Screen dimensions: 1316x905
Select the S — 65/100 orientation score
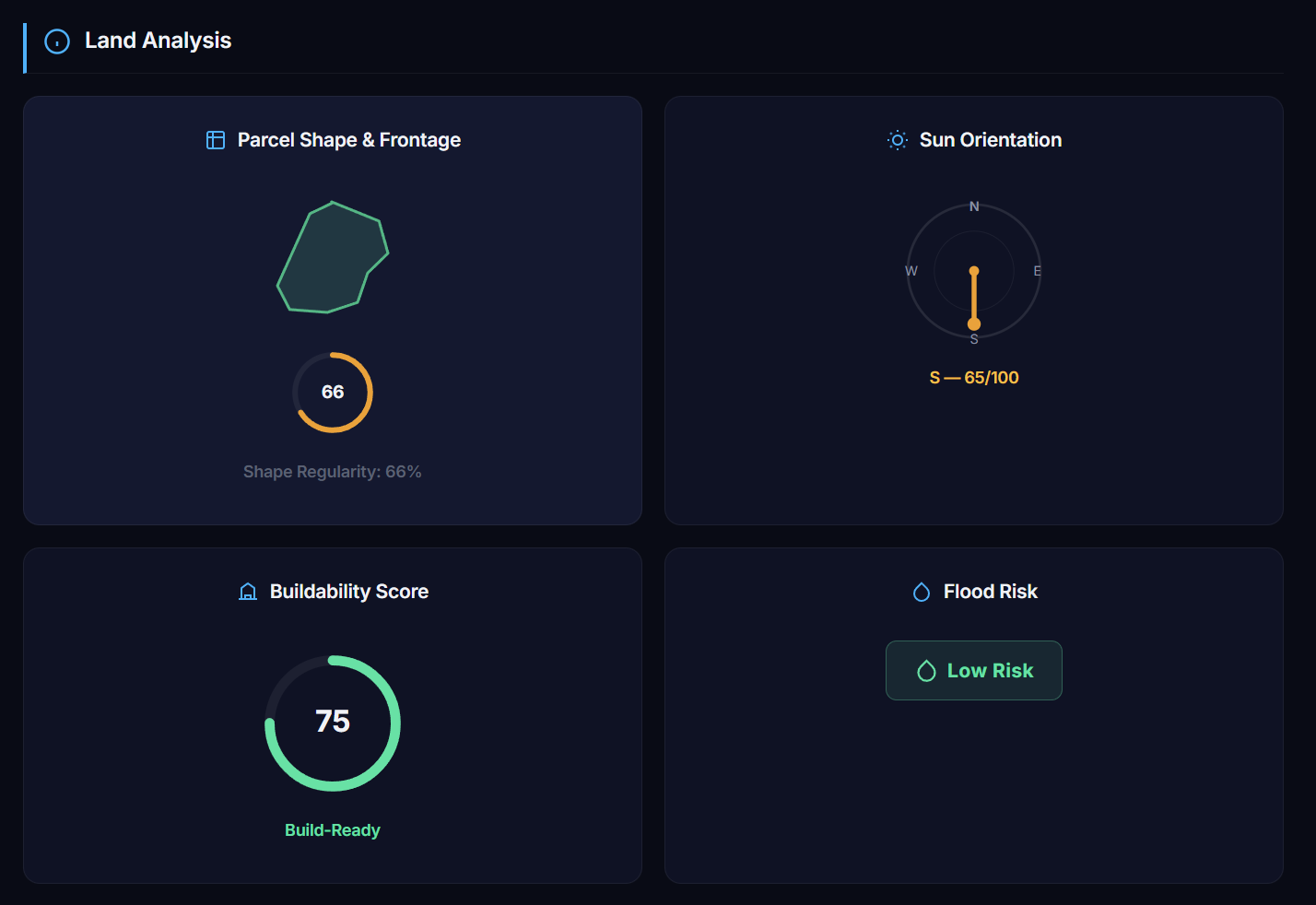(974, 378)
